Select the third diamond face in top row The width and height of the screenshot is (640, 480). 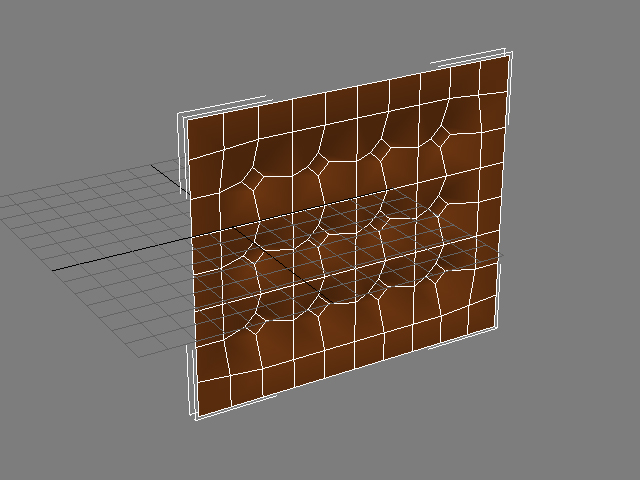tap(380, 148)
